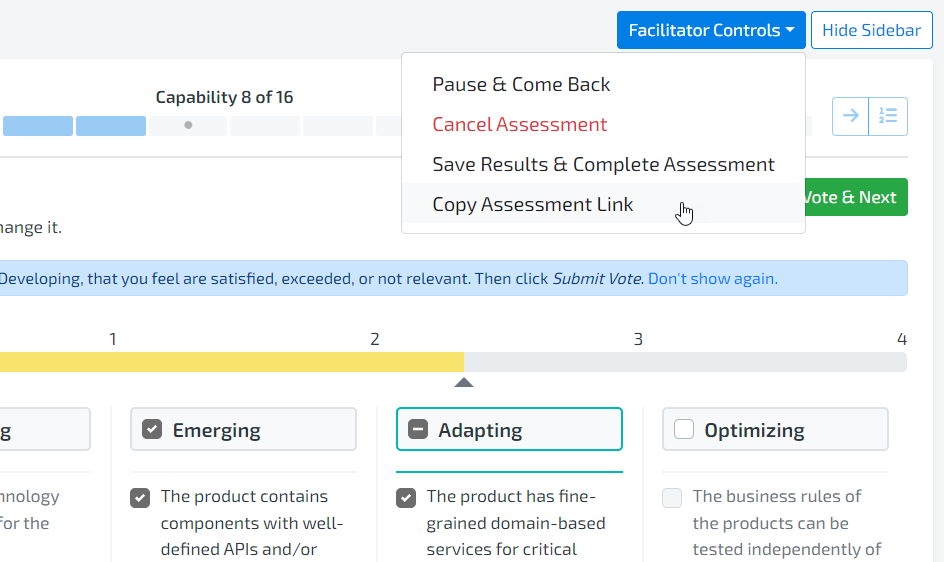
Task: Click the Adapting level header box
Action: click(510, 430)
